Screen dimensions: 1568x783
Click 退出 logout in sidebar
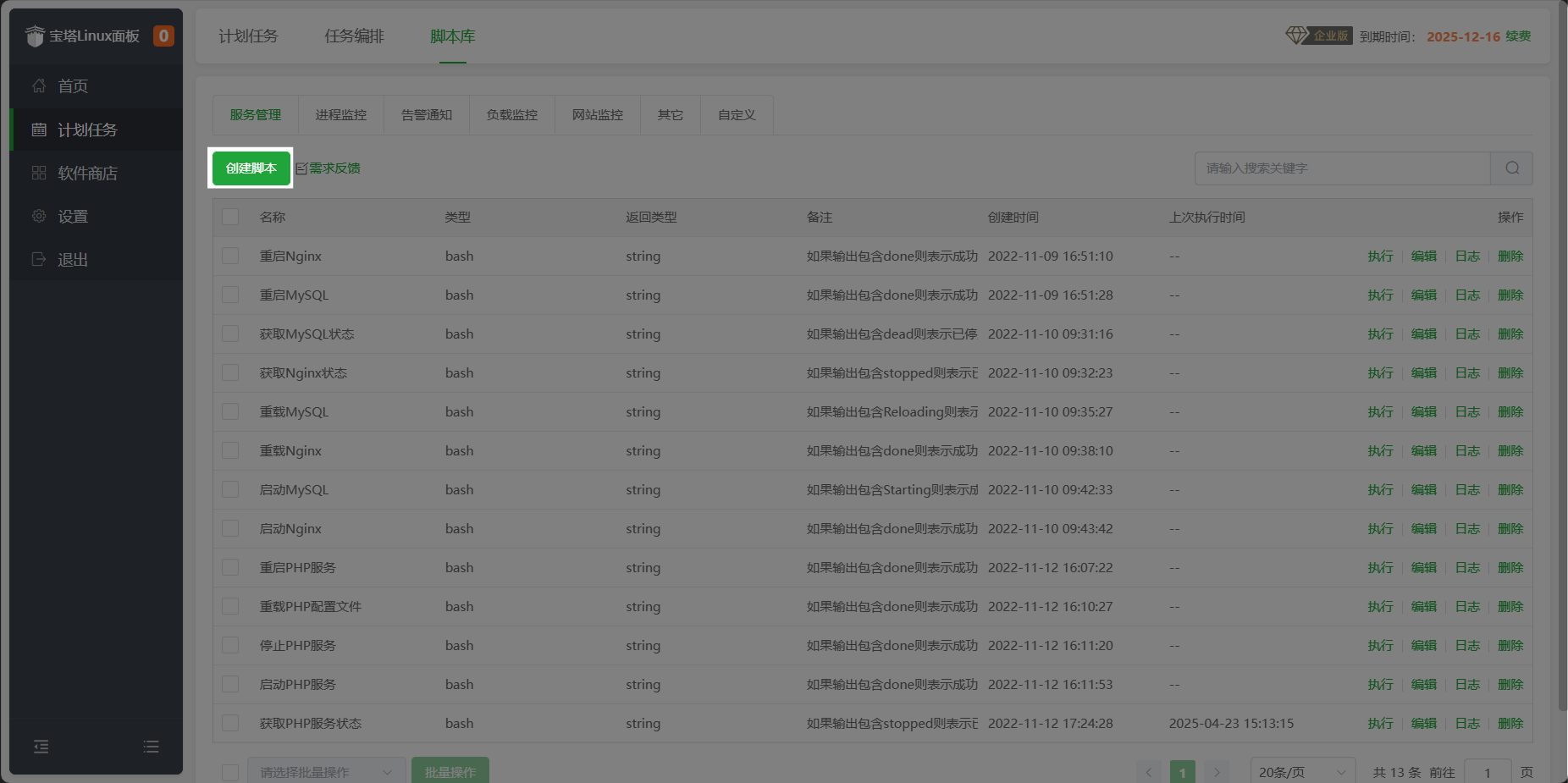[x=96, y=259]
